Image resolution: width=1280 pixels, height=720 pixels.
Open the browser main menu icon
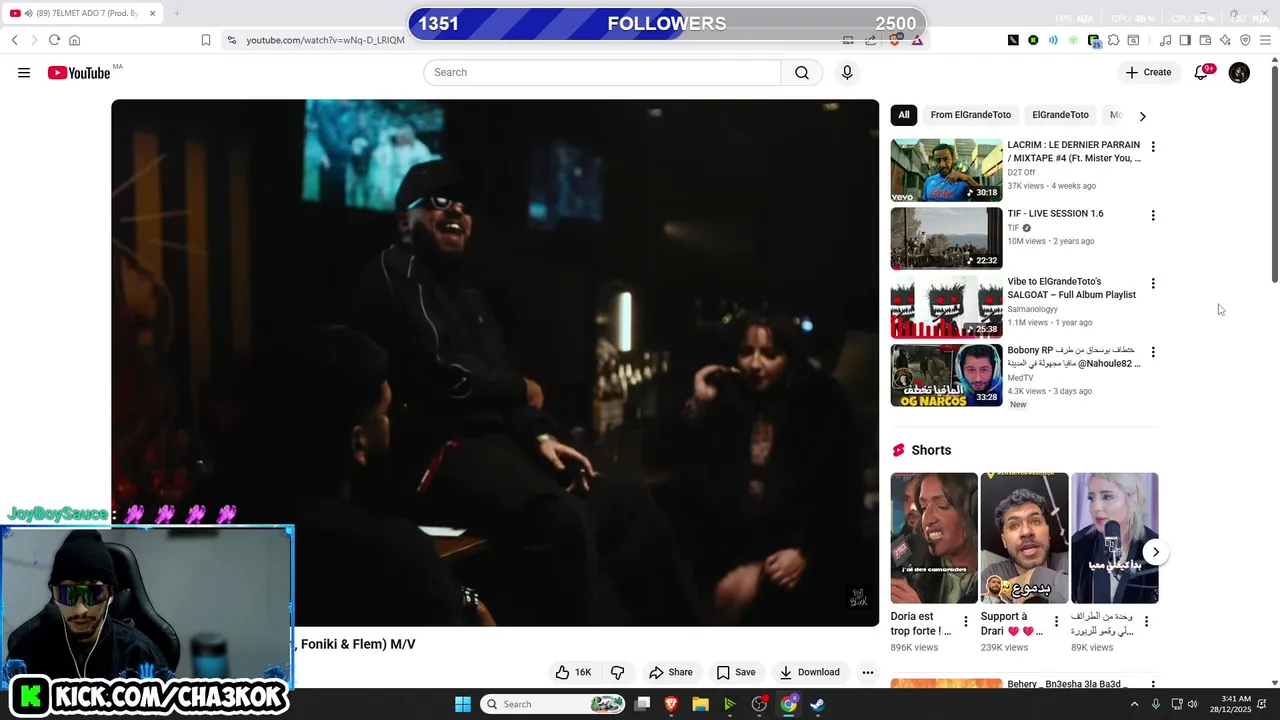1265,40
